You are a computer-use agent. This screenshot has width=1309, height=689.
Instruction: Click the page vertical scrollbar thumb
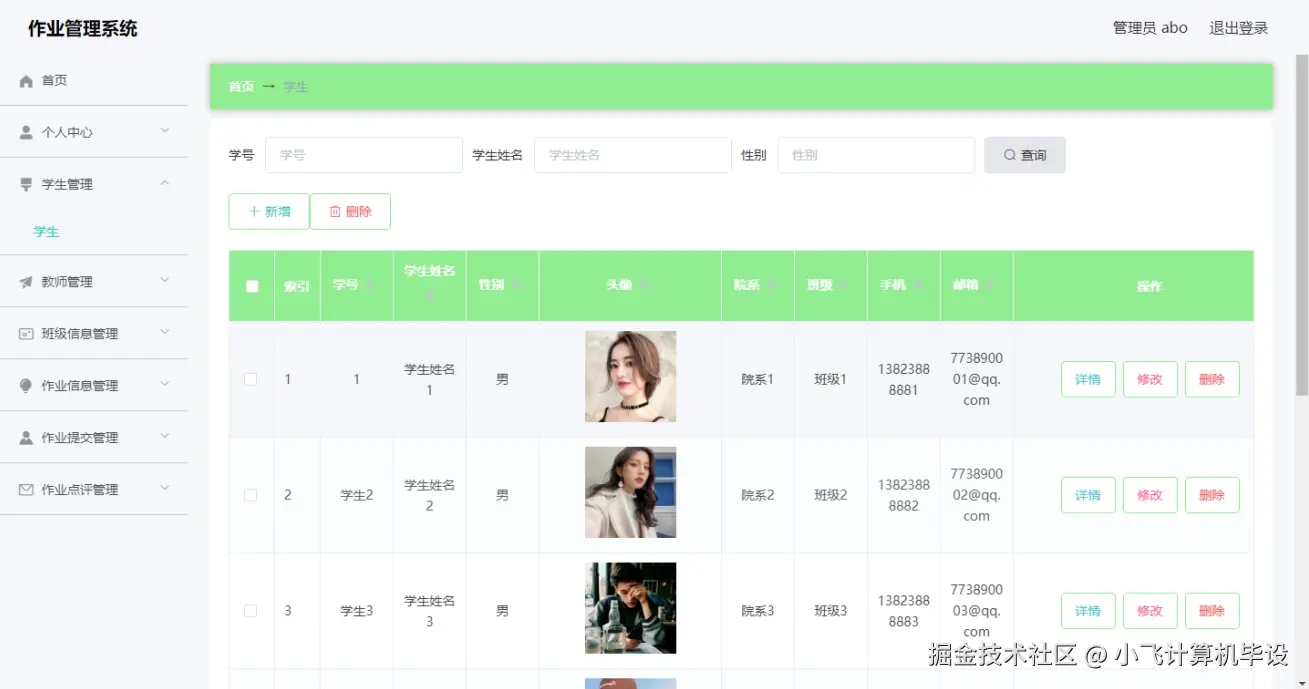click(1301, 224)
